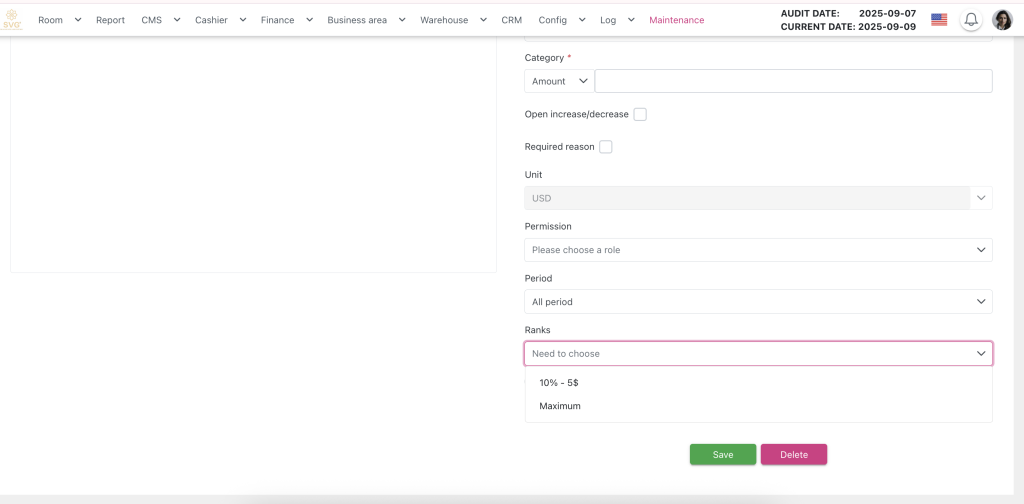The width and height of the screenshot is (1024, 504).
Task: Enable the Open increase/decrease checkbox
Action: click(x=640, y=114)
